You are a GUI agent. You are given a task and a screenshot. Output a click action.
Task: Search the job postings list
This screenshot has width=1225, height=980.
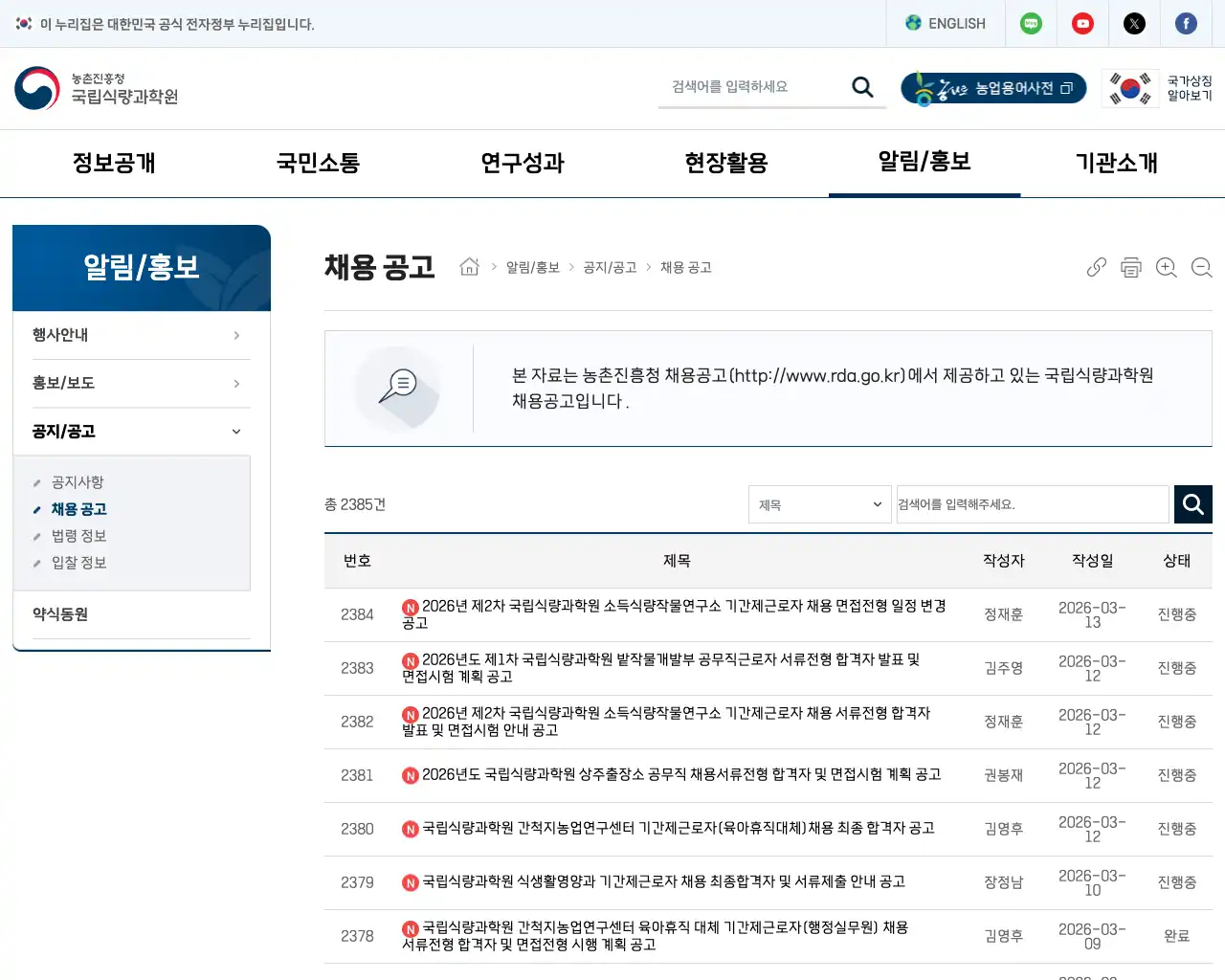click(x=1192, y=504)
